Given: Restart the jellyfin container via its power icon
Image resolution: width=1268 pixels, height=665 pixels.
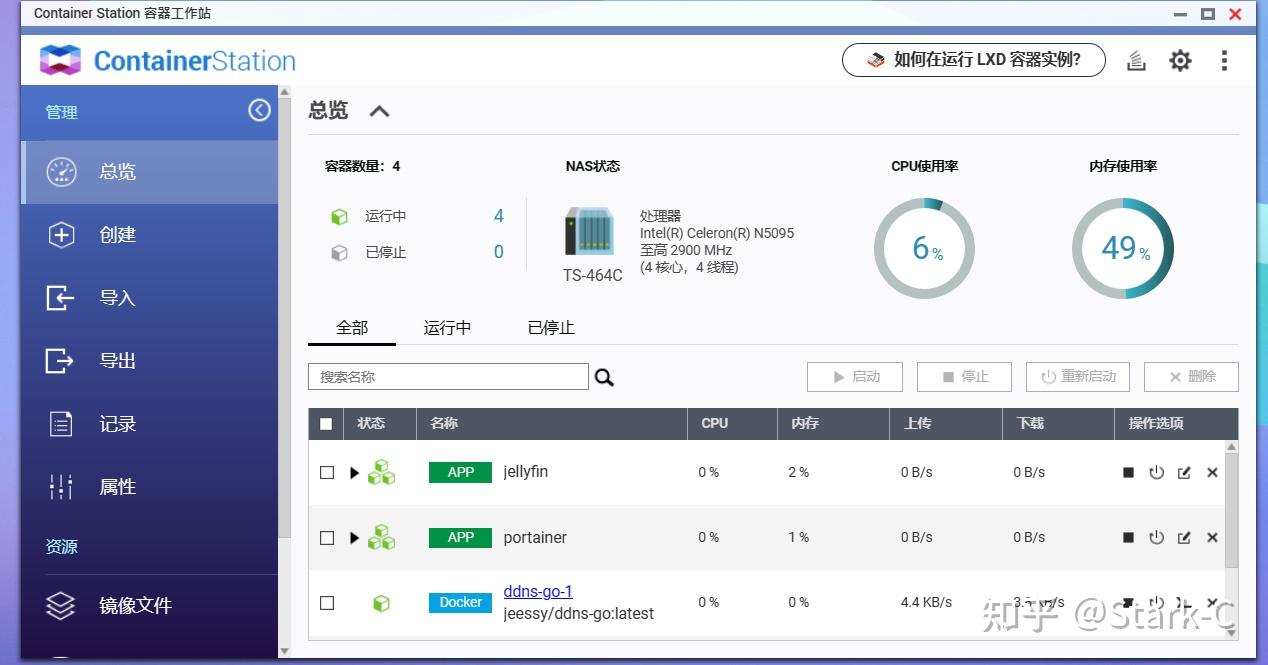Looking at the screenshot, I should (x=1157, y=472).
